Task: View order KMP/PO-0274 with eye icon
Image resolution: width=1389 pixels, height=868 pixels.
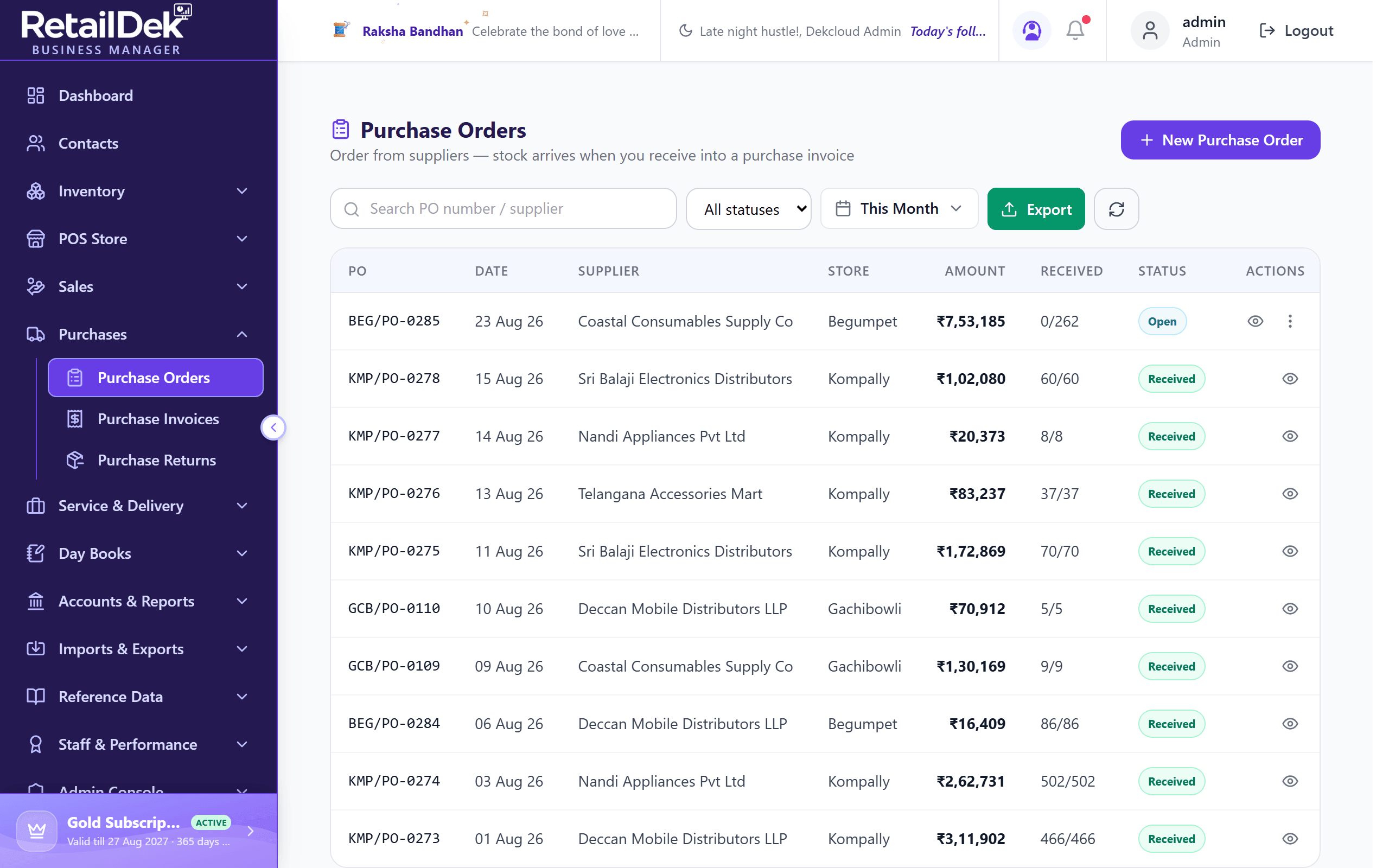Action: (x=1290, y=781)
